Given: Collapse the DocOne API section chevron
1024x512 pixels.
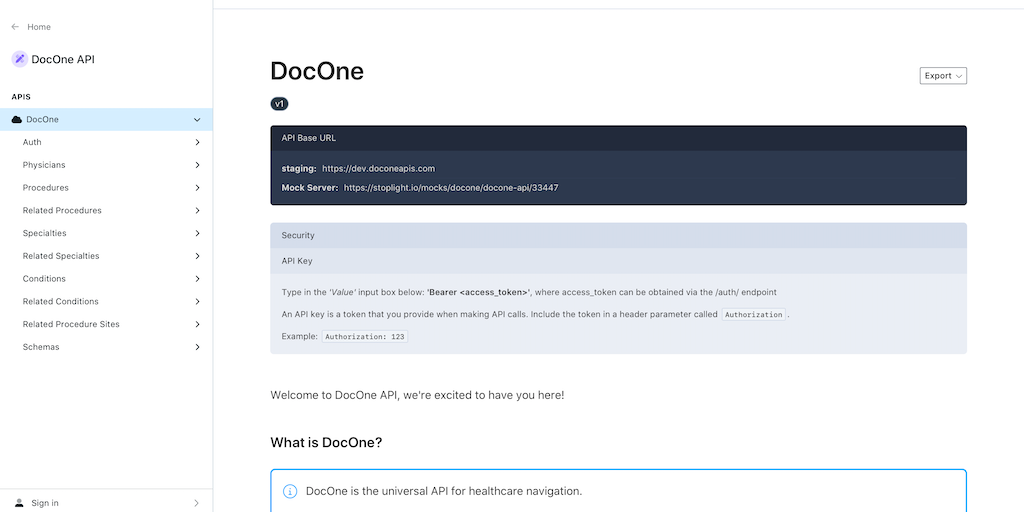Looking at the screenshot, I should [197, 120].
